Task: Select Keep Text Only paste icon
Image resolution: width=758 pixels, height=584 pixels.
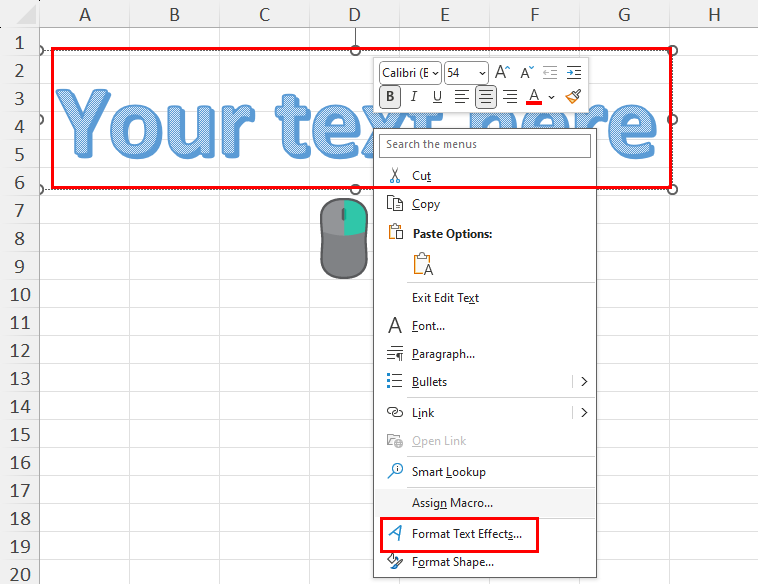Action: tap(423, 263)
